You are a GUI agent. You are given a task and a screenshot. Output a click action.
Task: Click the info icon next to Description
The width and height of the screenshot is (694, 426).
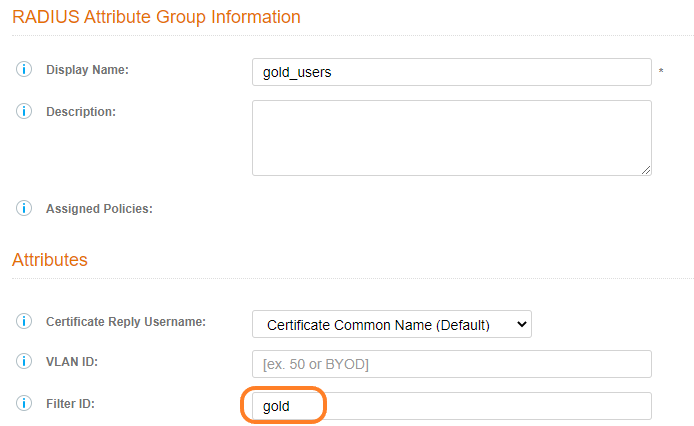coord(24,111)
